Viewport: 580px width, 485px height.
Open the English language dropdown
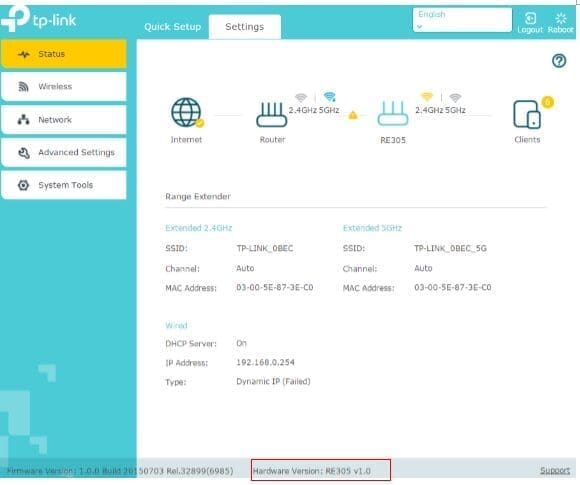[x=462, y=20]
